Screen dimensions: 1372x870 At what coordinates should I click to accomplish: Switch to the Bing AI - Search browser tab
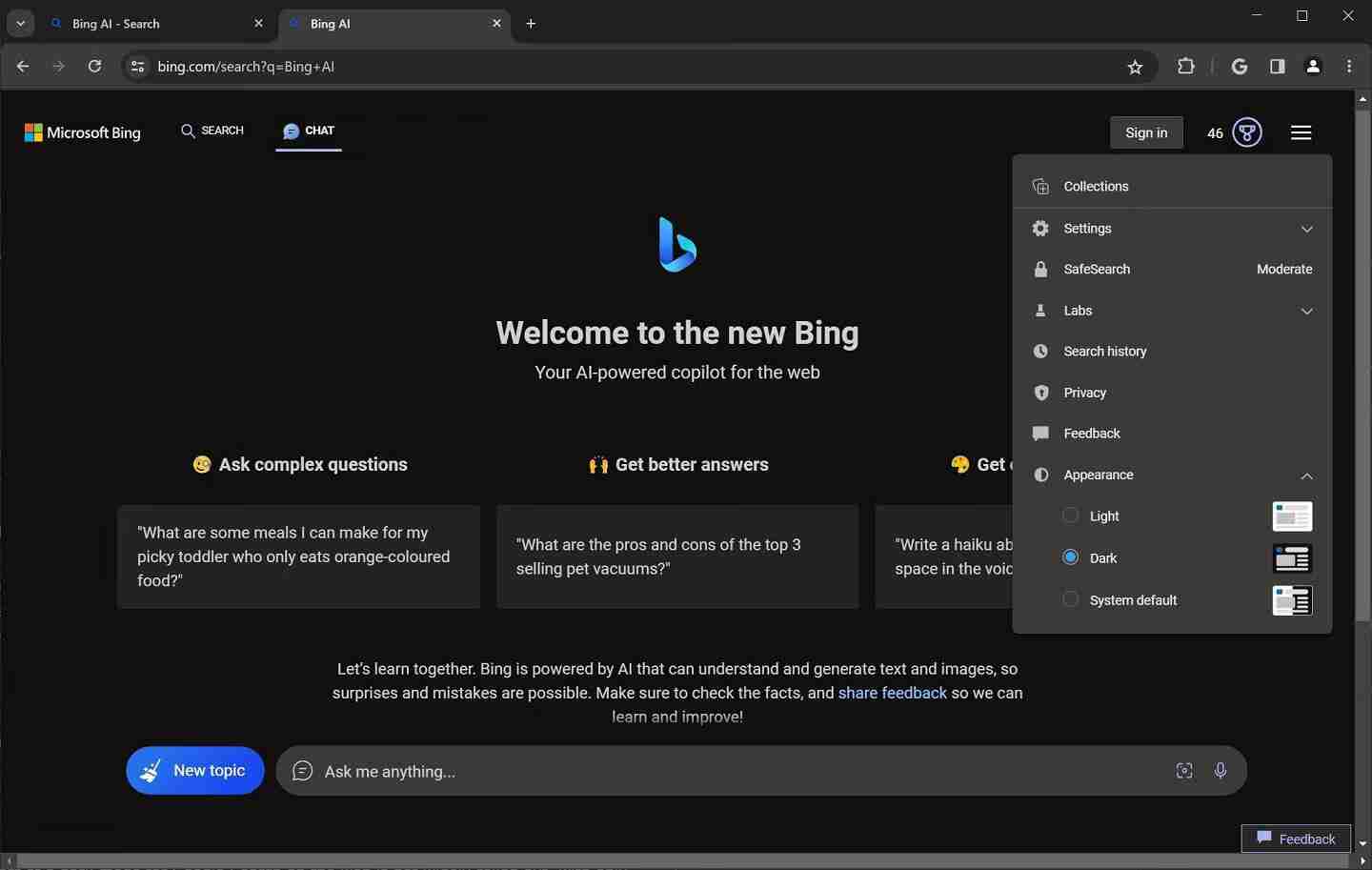143,23
